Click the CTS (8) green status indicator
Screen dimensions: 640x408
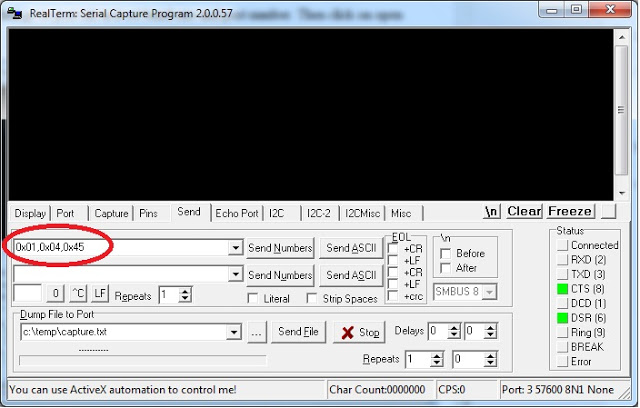pos(563,288)
